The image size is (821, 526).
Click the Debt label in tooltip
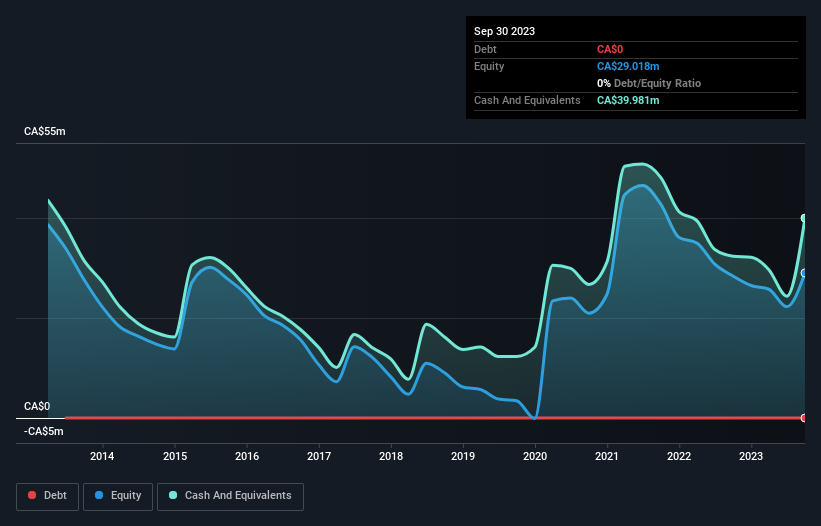[485, 49]
